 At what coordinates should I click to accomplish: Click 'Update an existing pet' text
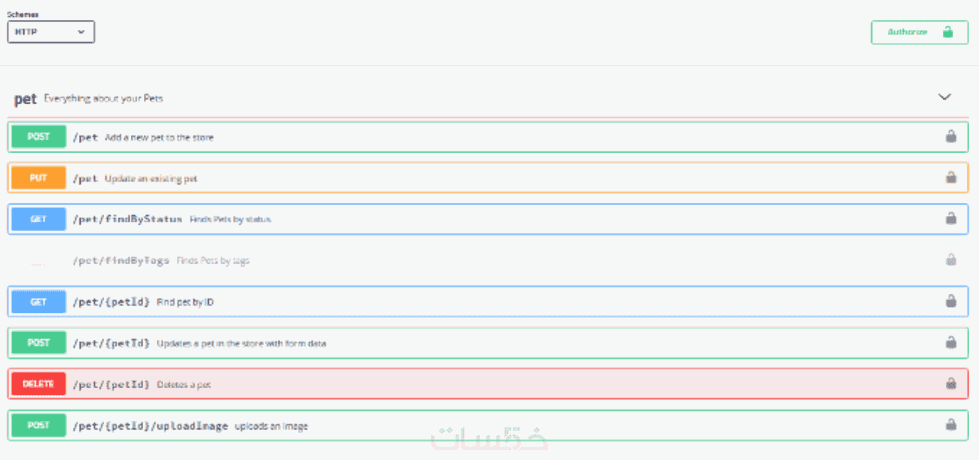pyautogui.click(x=151, y=179)
